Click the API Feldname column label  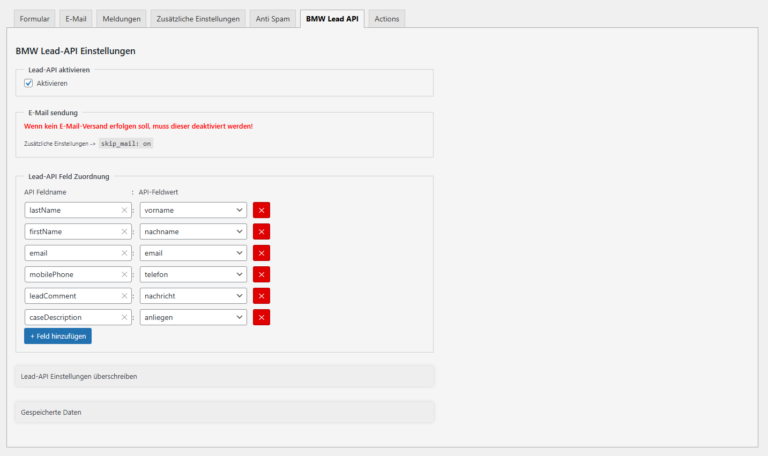45,192
